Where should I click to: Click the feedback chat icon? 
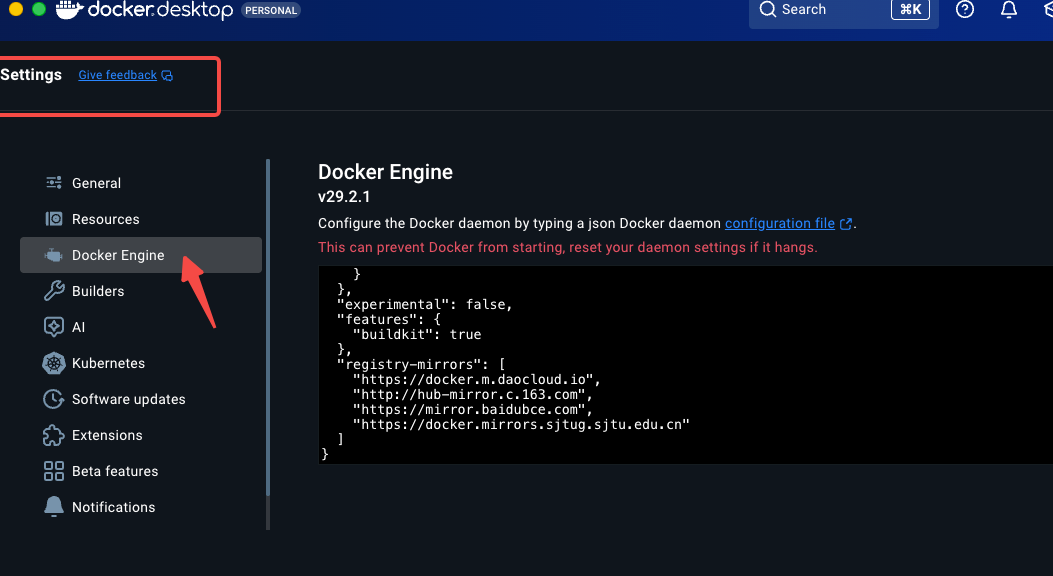coord(167,76)
